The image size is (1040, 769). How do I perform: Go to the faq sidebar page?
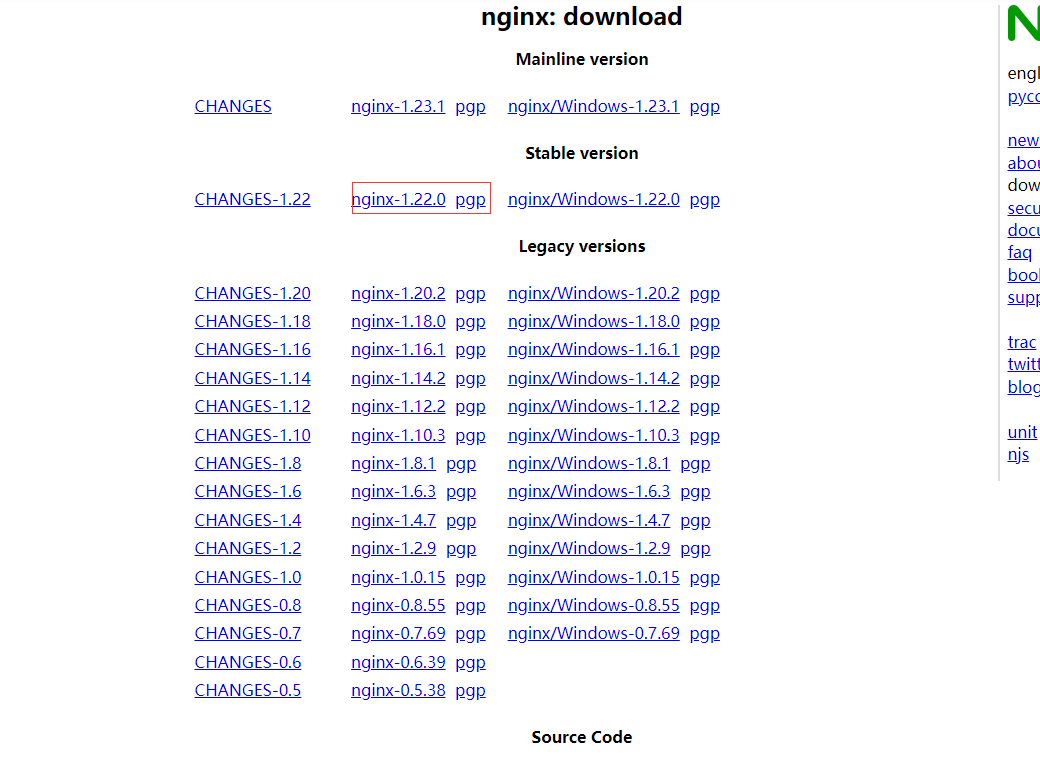[1019, 253]
